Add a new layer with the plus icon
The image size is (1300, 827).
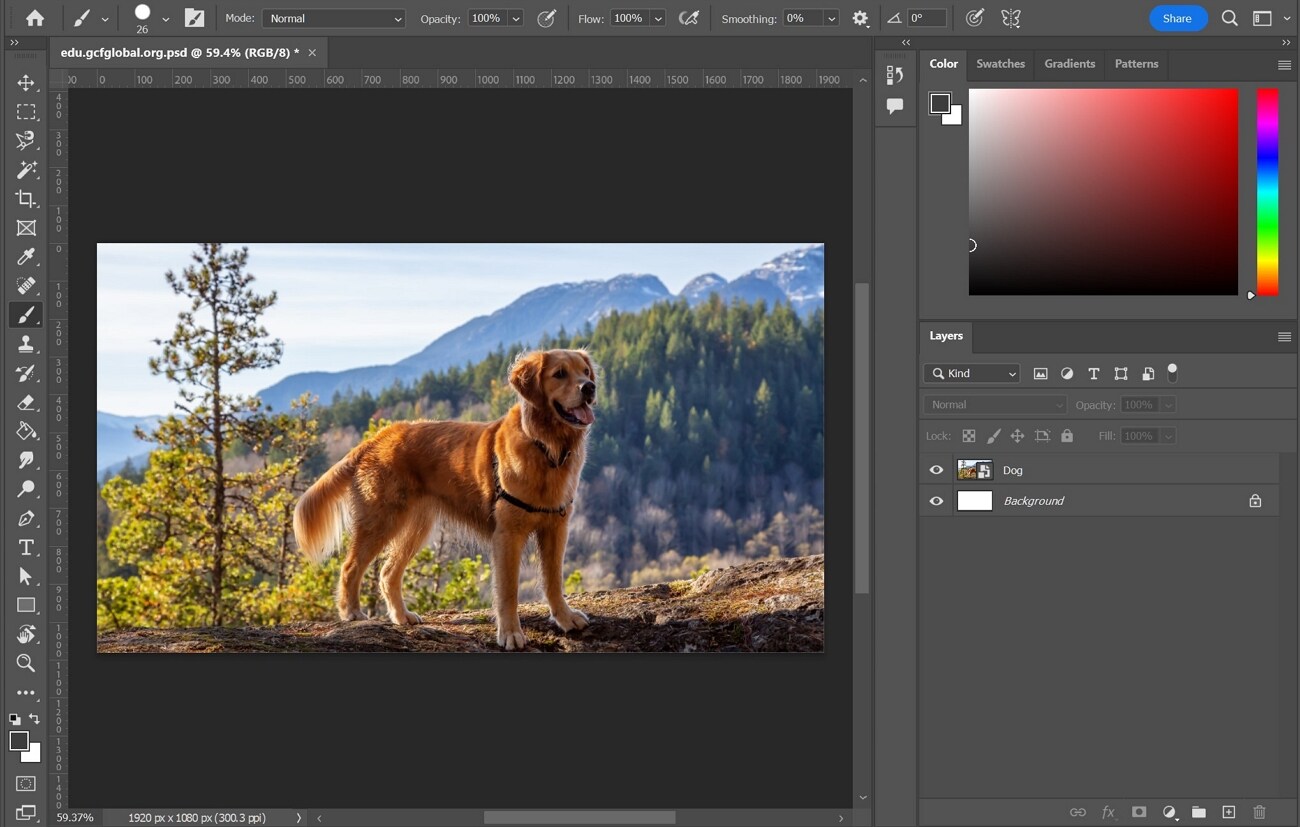tap(1229, 812)
